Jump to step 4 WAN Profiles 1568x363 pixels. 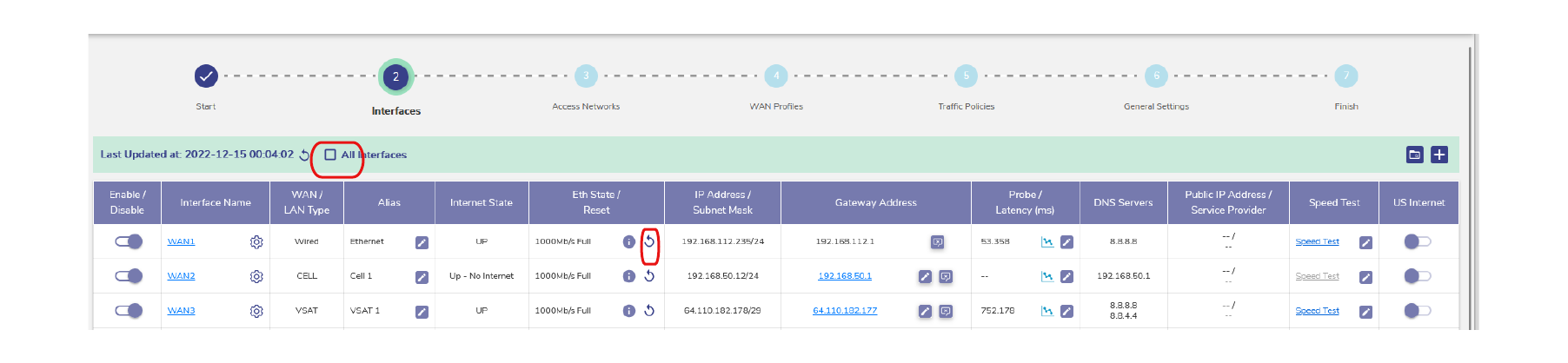click(776, 76)
